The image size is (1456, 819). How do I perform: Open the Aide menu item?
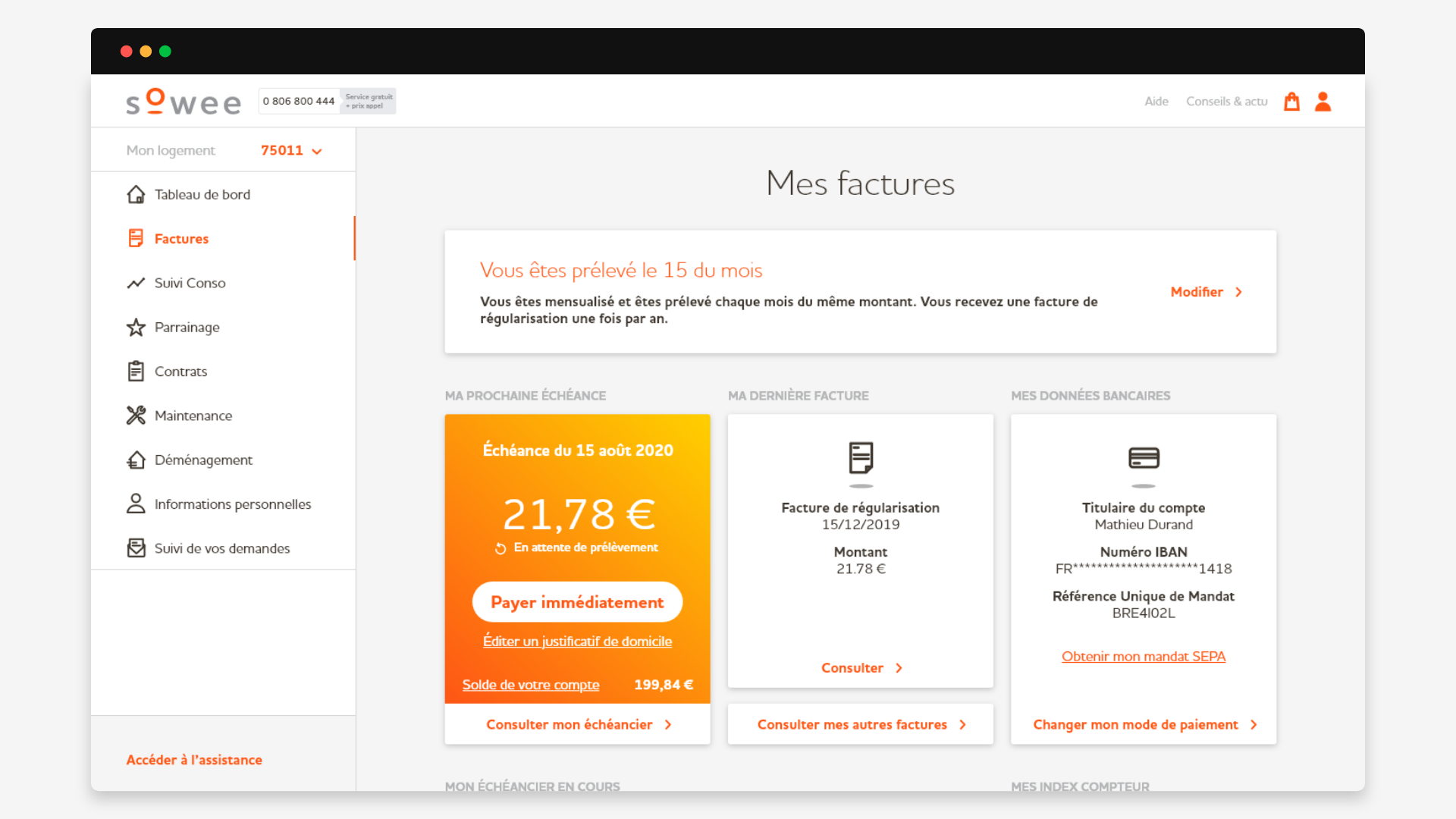[x=1156, y=101]
